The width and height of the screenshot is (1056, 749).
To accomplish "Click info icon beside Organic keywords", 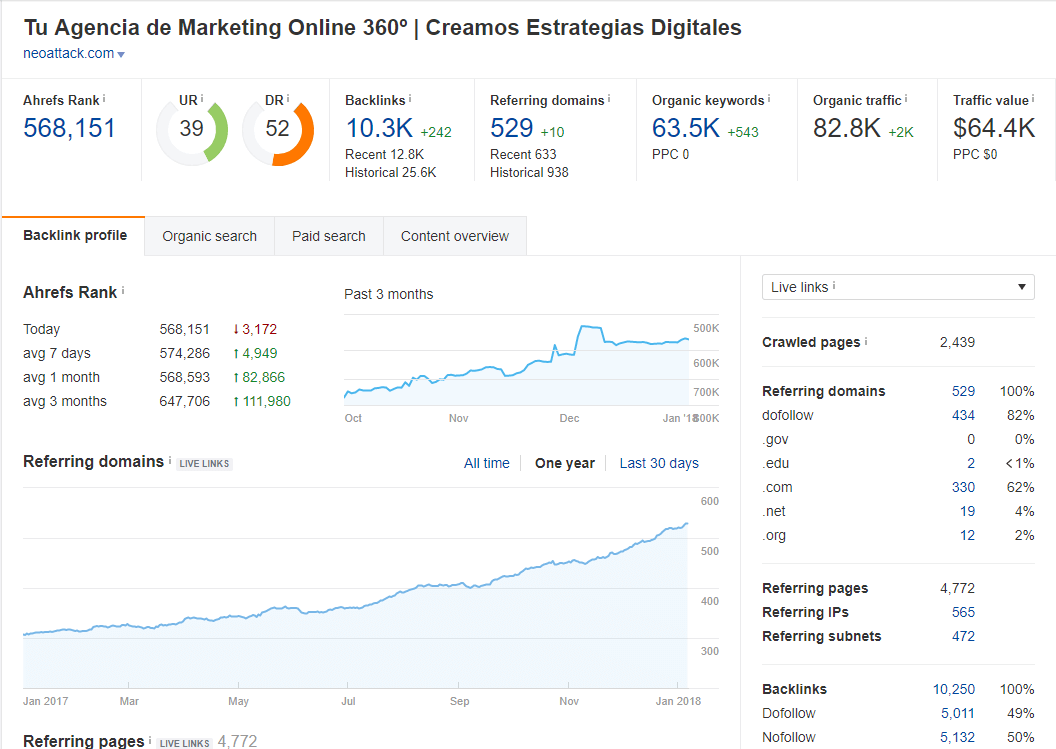I will point(767,99).
